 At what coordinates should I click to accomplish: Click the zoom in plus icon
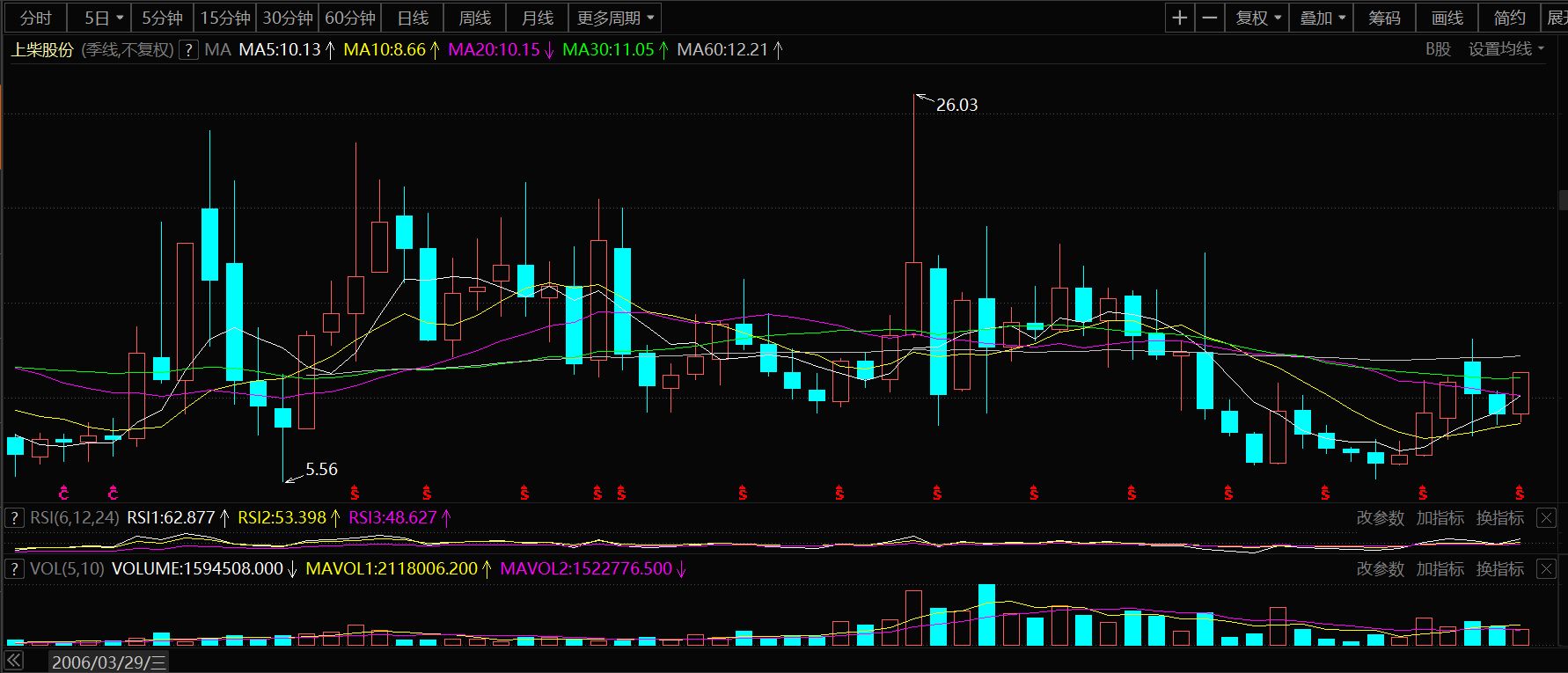[1180, 18]
